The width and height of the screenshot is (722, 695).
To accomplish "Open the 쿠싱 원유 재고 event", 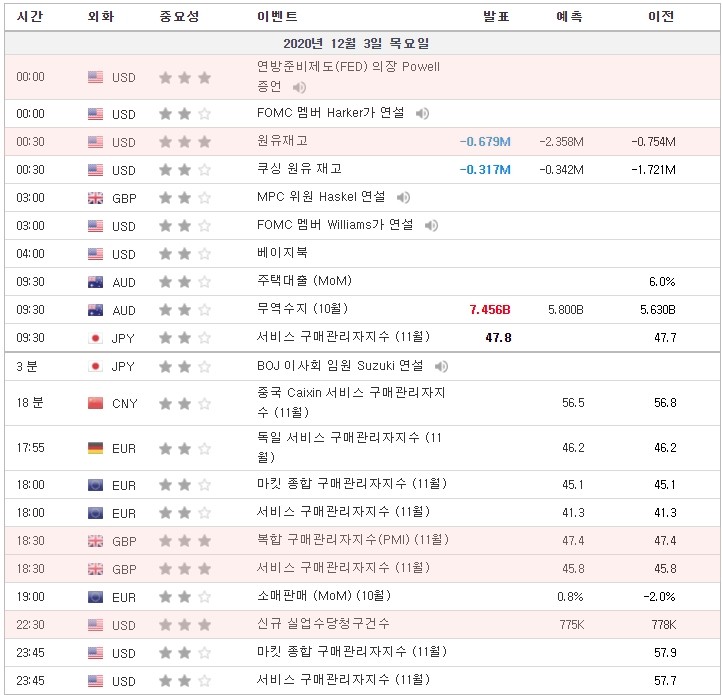I will pos(299,169).
